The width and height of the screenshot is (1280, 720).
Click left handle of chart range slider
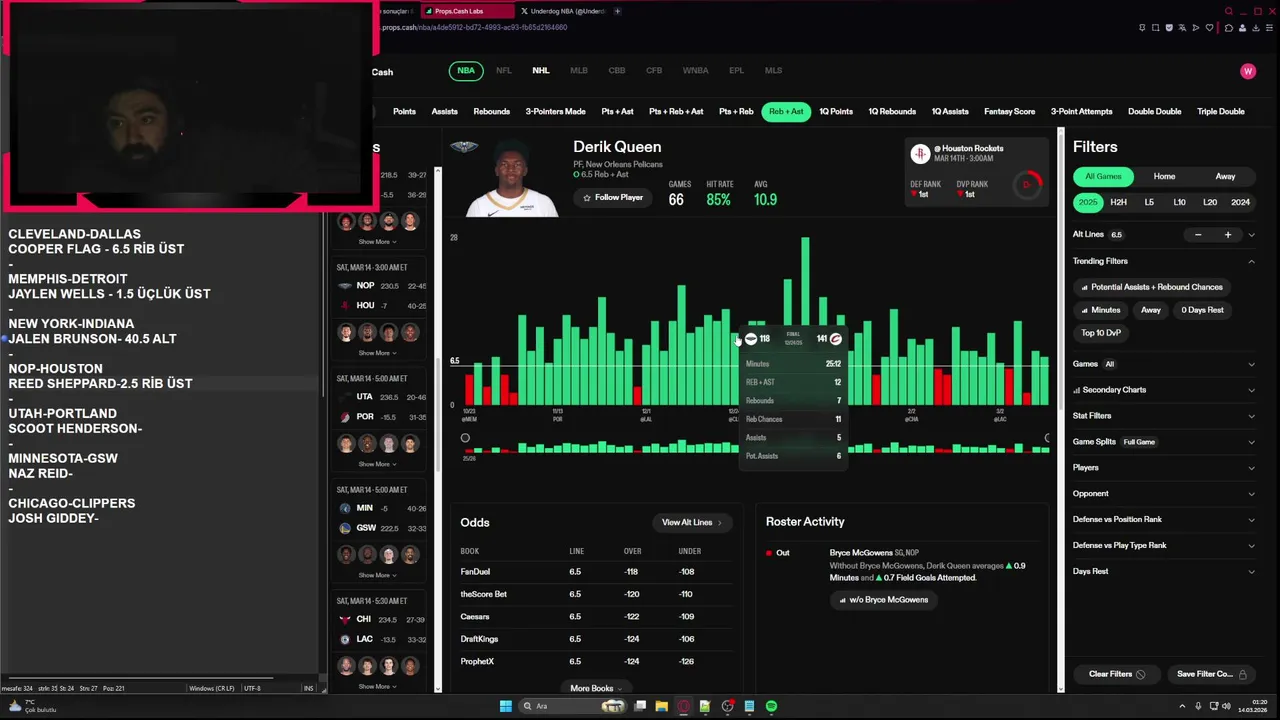(x=465, y=438)
